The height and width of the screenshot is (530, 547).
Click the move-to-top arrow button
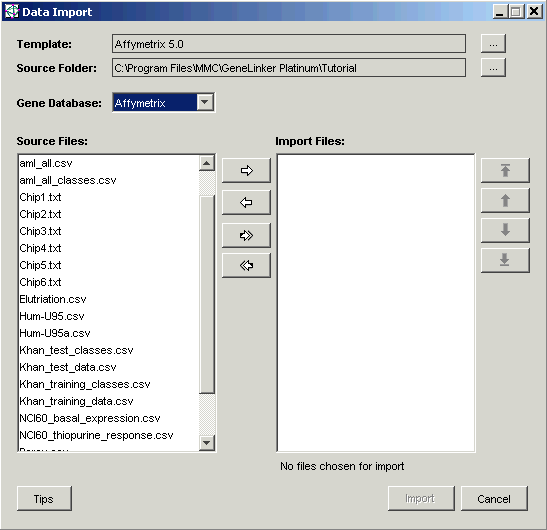505,170
